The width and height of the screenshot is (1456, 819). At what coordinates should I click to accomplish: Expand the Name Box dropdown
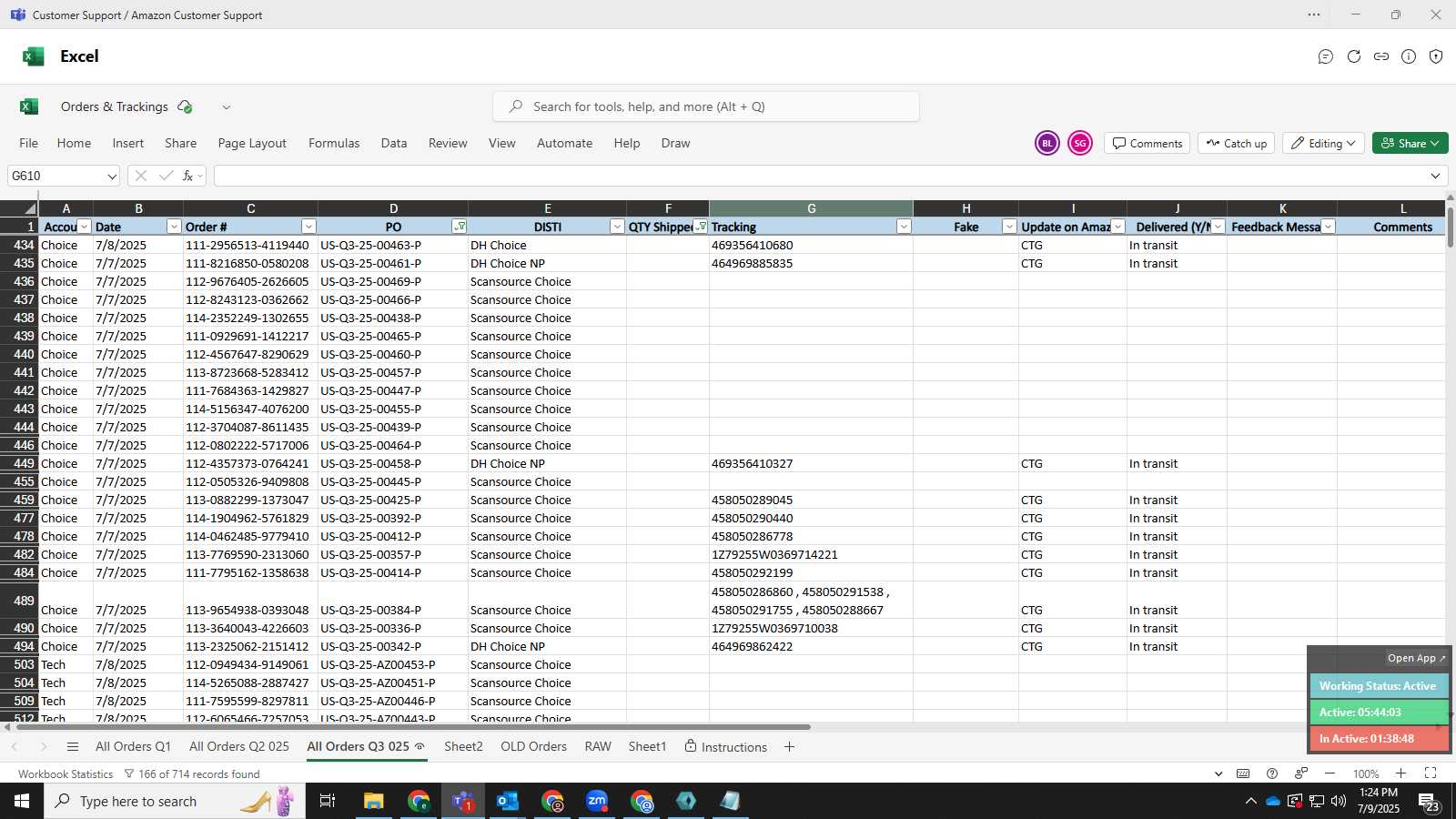pyautogui.click(x=111, y=176)
